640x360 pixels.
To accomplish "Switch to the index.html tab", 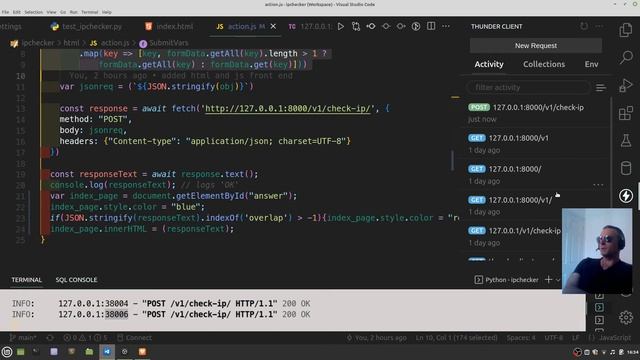I will (x=169, y=27).
